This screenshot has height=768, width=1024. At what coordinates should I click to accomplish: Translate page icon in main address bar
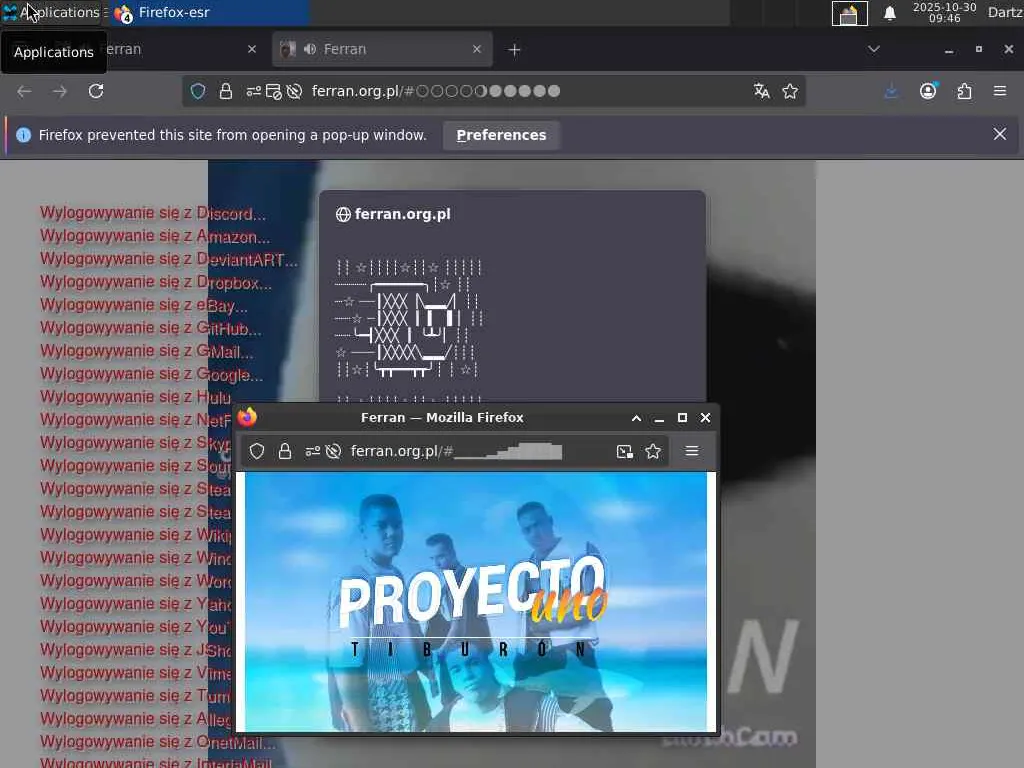761,91
